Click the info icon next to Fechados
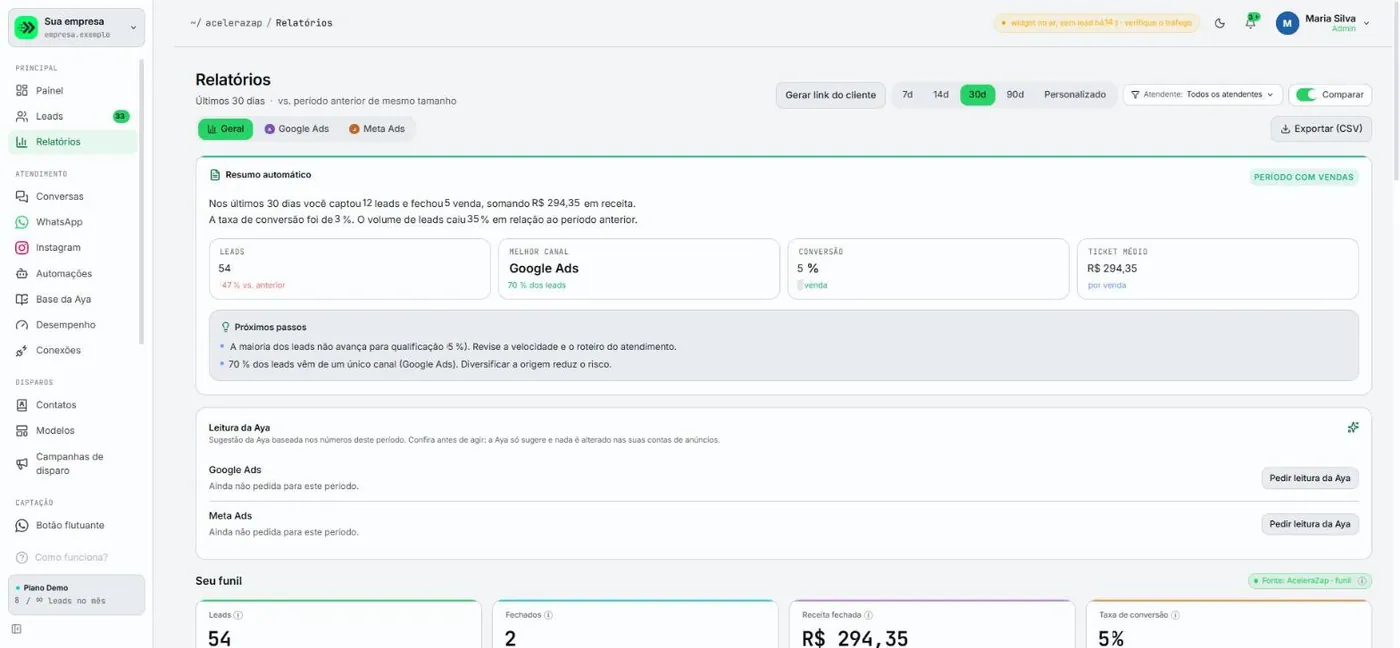Image resolution: width=1400 pixels, height=648 pixels. tap(548, 615)
